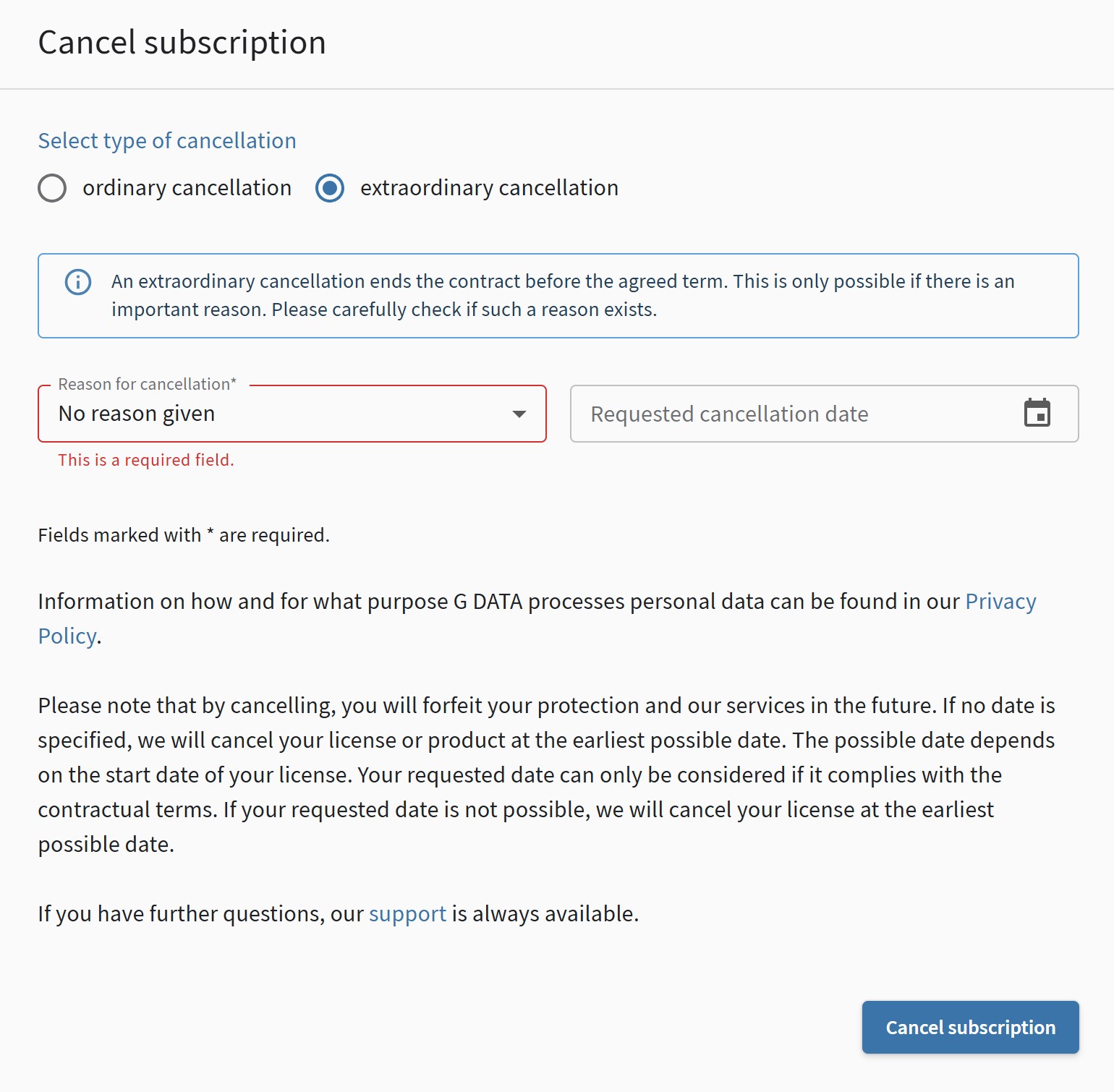Click the "ordinary cancellation" label text

[187, 188]
